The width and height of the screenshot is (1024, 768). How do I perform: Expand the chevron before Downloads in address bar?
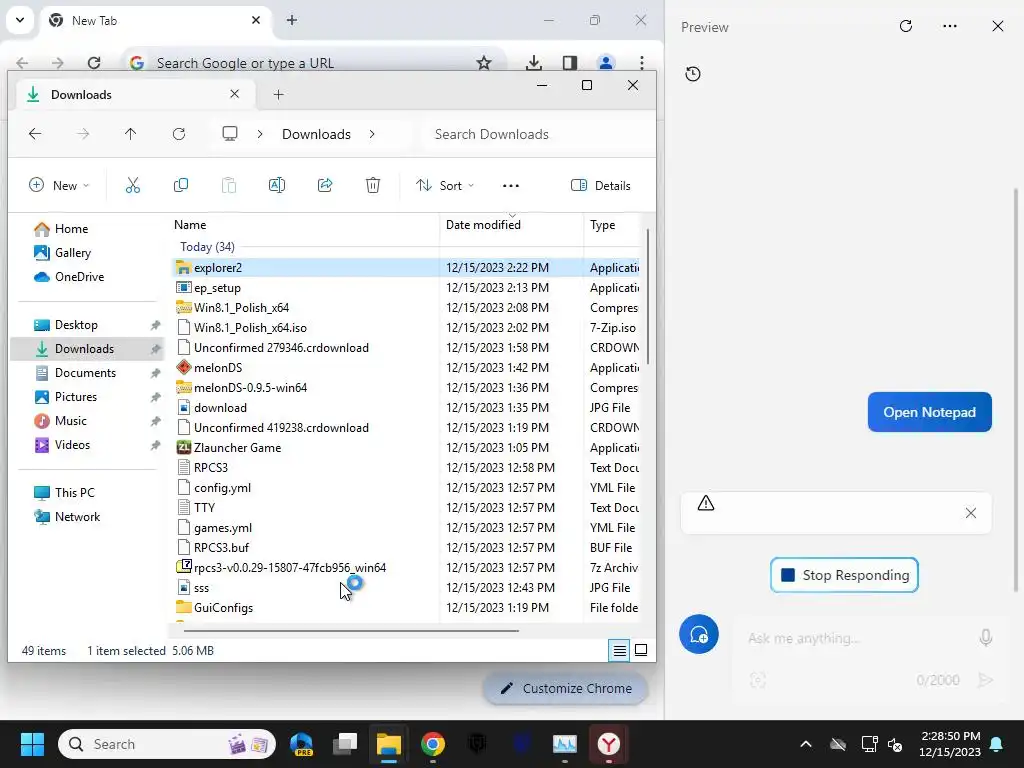pyautogui.click(x=260, y=134)
